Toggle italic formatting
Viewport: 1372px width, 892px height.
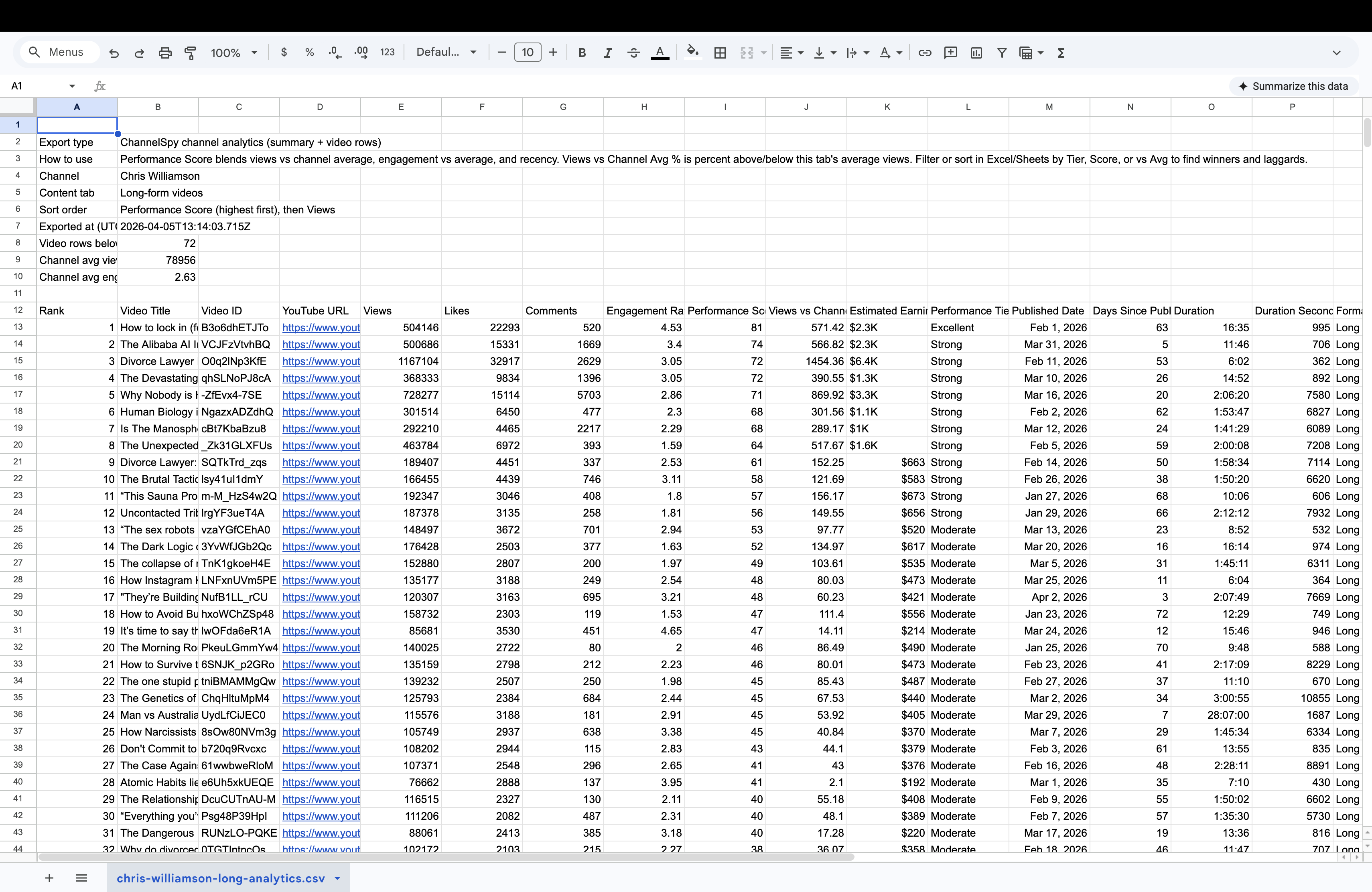(x=608, y=53)
